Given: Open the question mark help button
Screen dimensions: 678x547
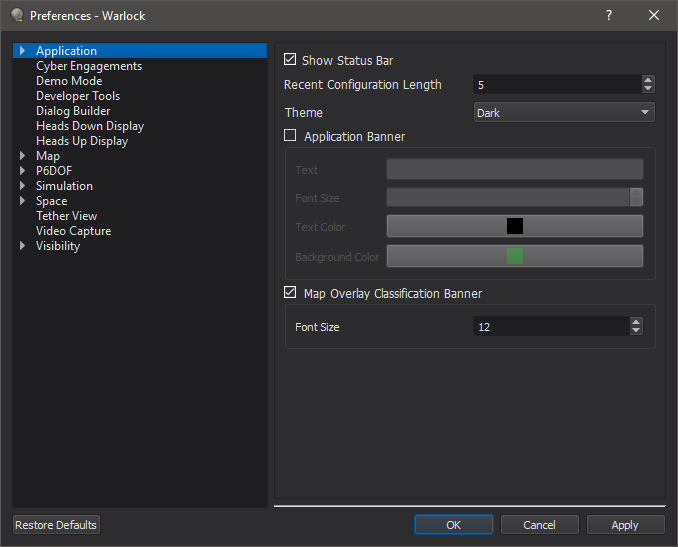Looking at the screenshot, I should tap(609, 16).
